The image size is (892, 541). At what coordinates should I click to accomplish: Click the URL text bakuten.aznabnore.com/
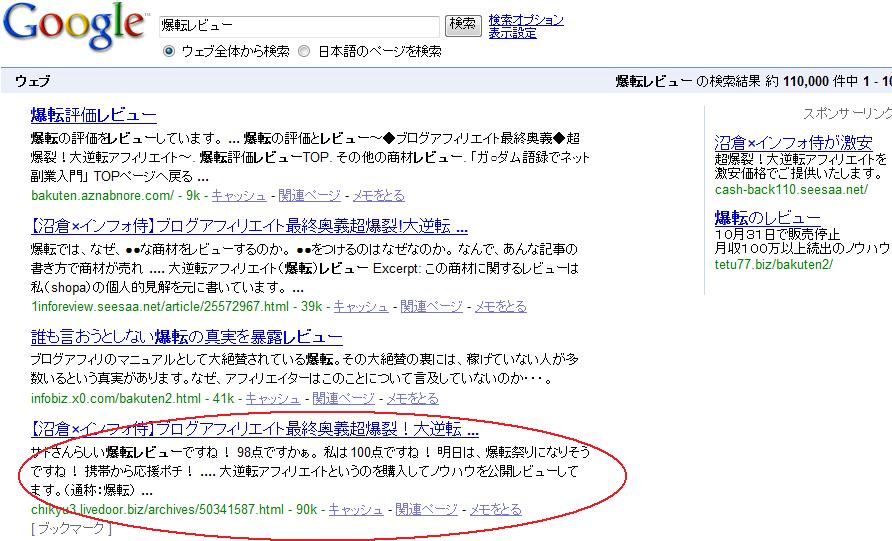pyautogui.click(x=102, y=196)
